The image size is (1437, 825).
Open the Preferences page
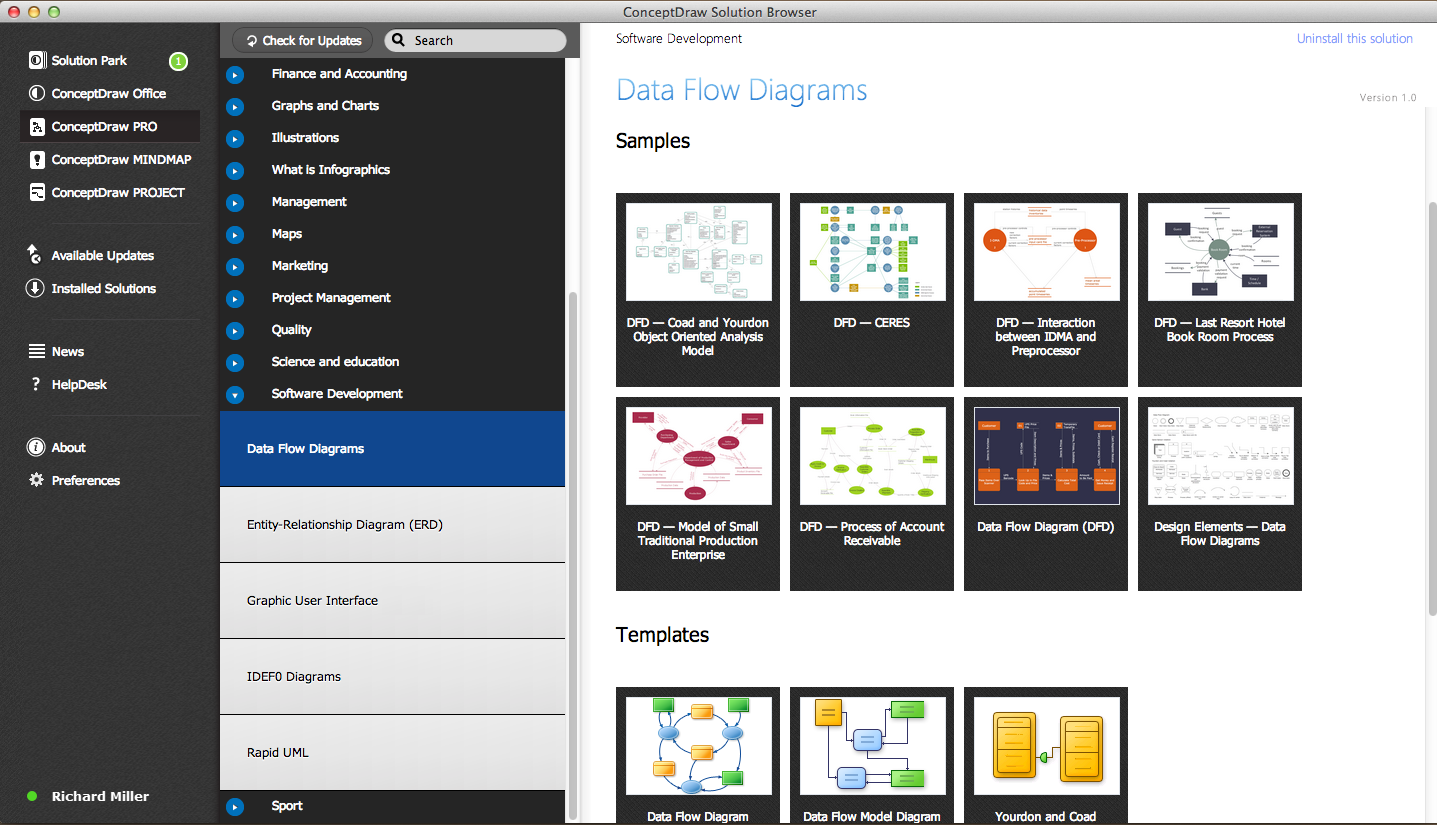click(x=86, y=480)
